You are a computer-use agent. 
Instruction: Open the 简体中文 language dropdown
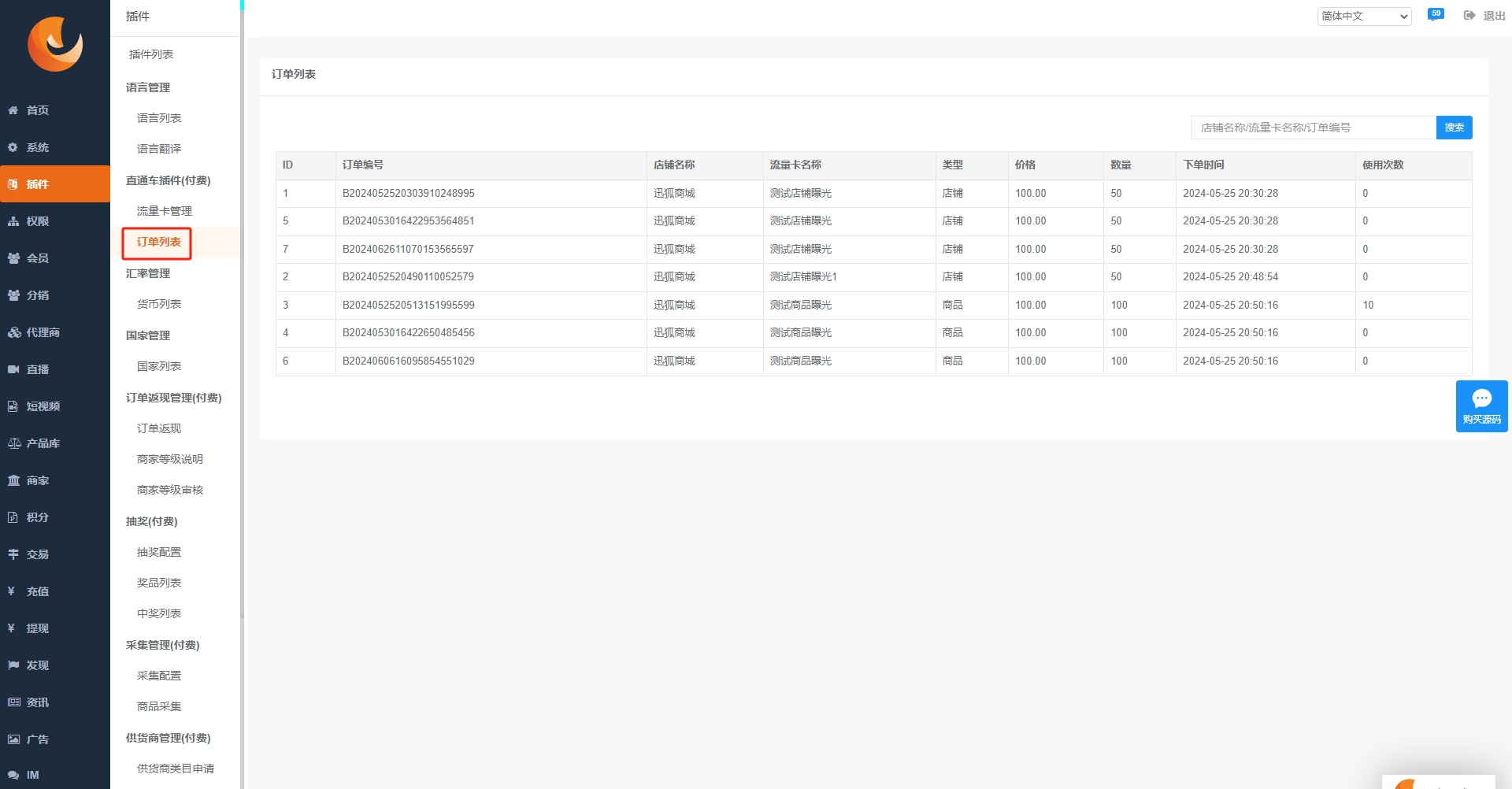point(1365,16)
